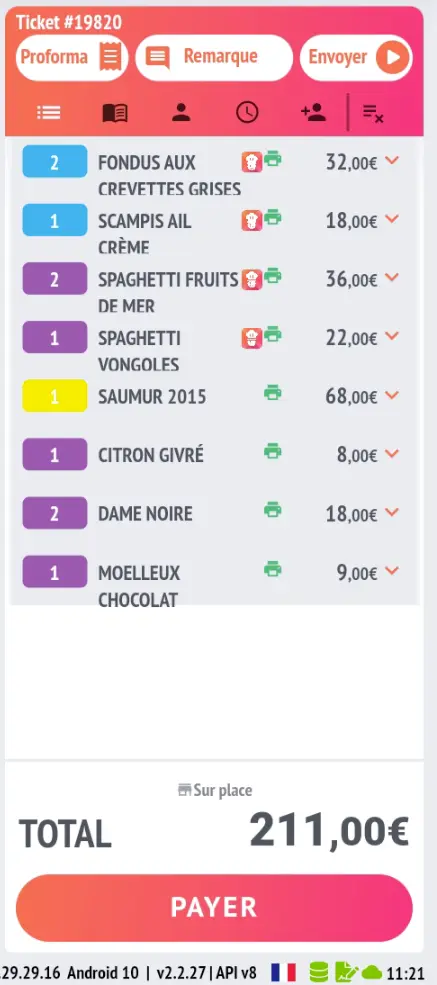437x985 pixels.
Task: Open the menu book icon
Action: (x=115, y=113)
